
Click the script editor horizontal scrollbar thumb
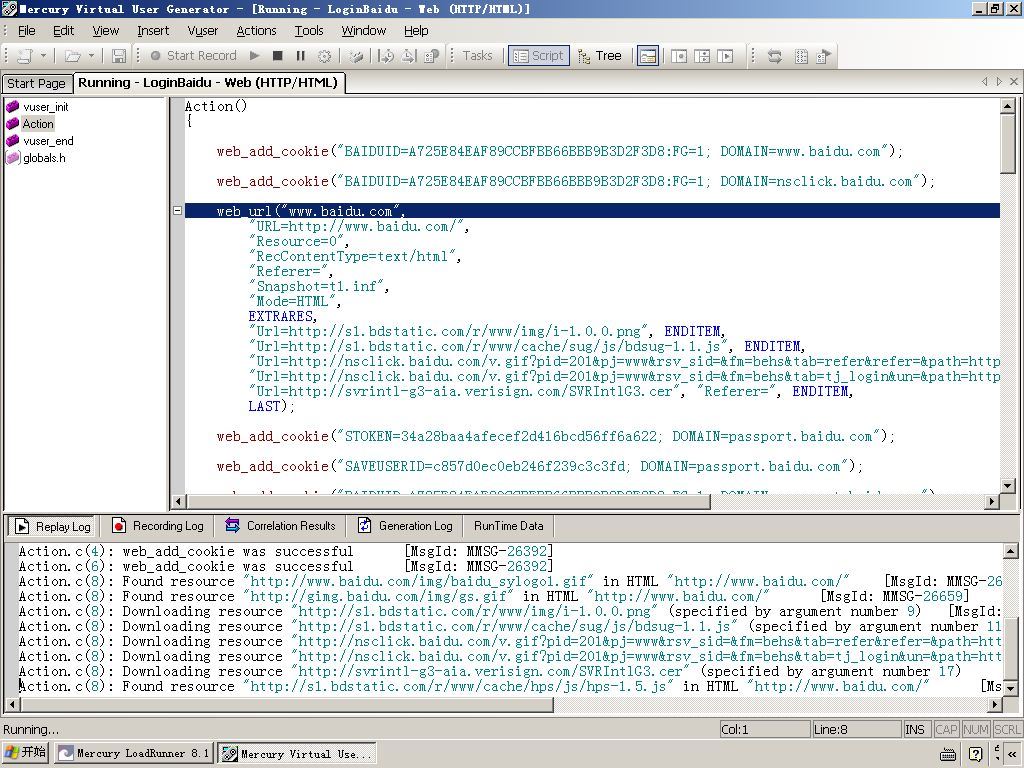click(448, 502)
